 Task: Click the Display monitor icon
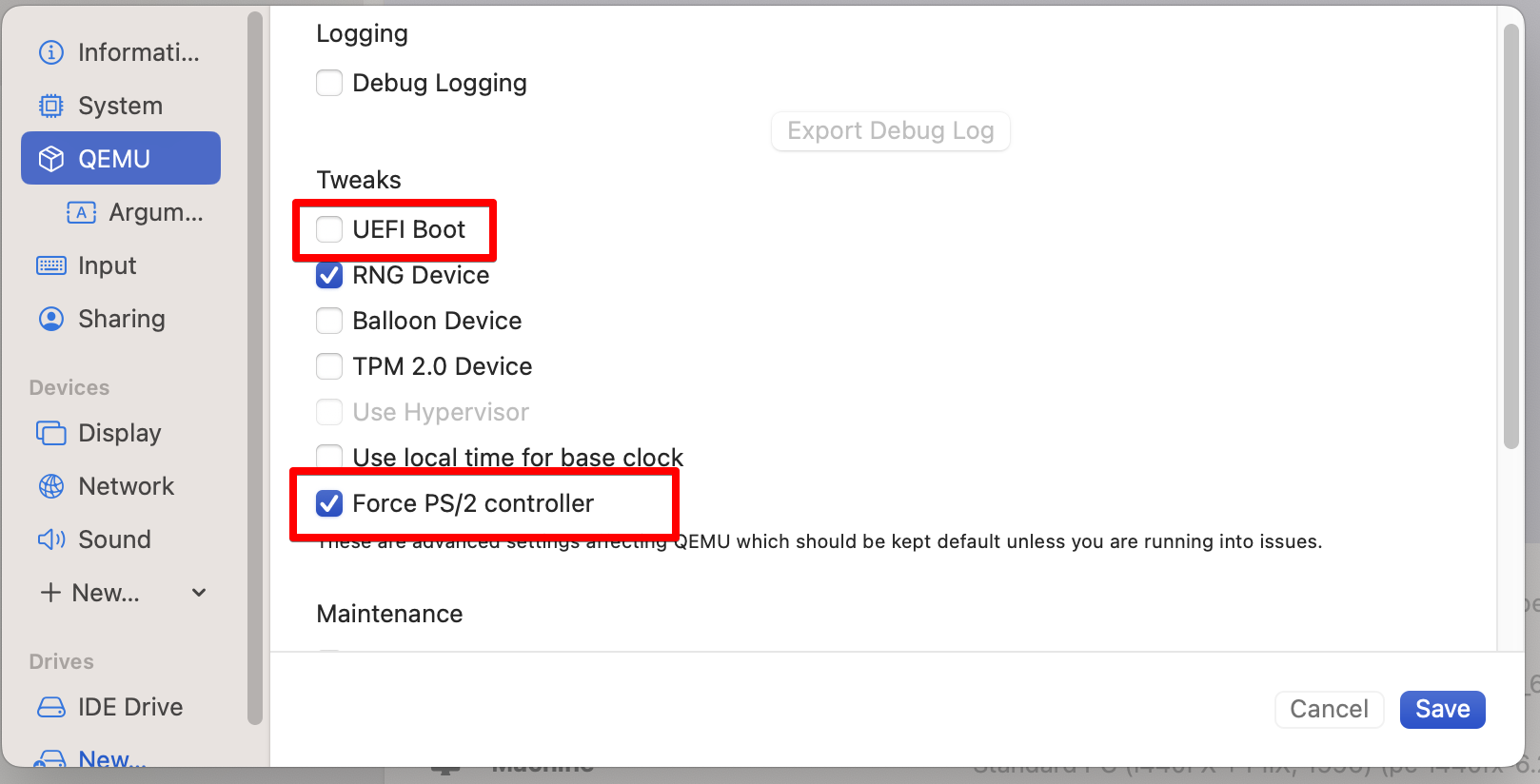click(51, 433)
